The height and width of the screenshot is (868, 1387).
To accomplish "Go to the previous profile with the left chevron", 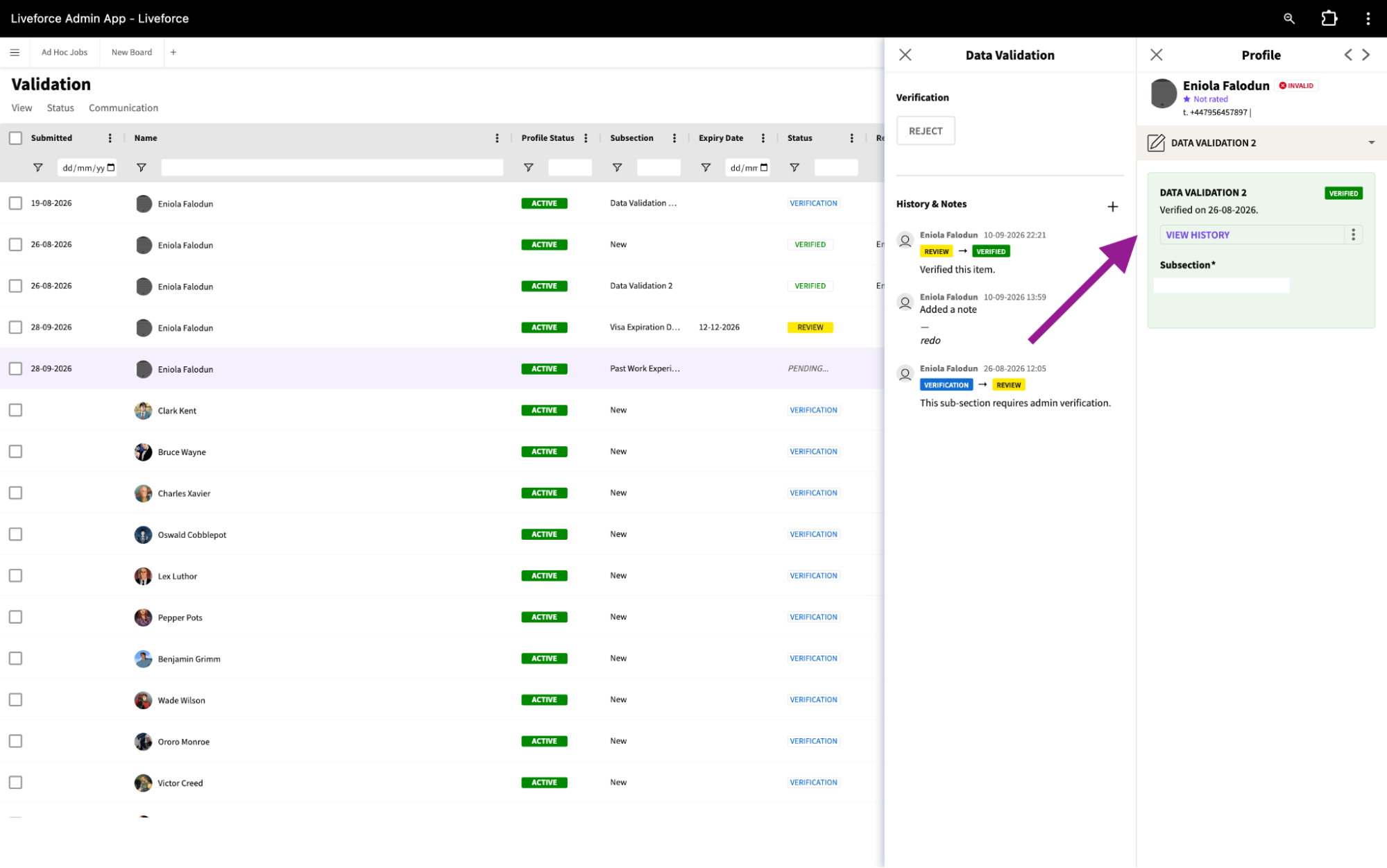I will (x=1347, y=55).
